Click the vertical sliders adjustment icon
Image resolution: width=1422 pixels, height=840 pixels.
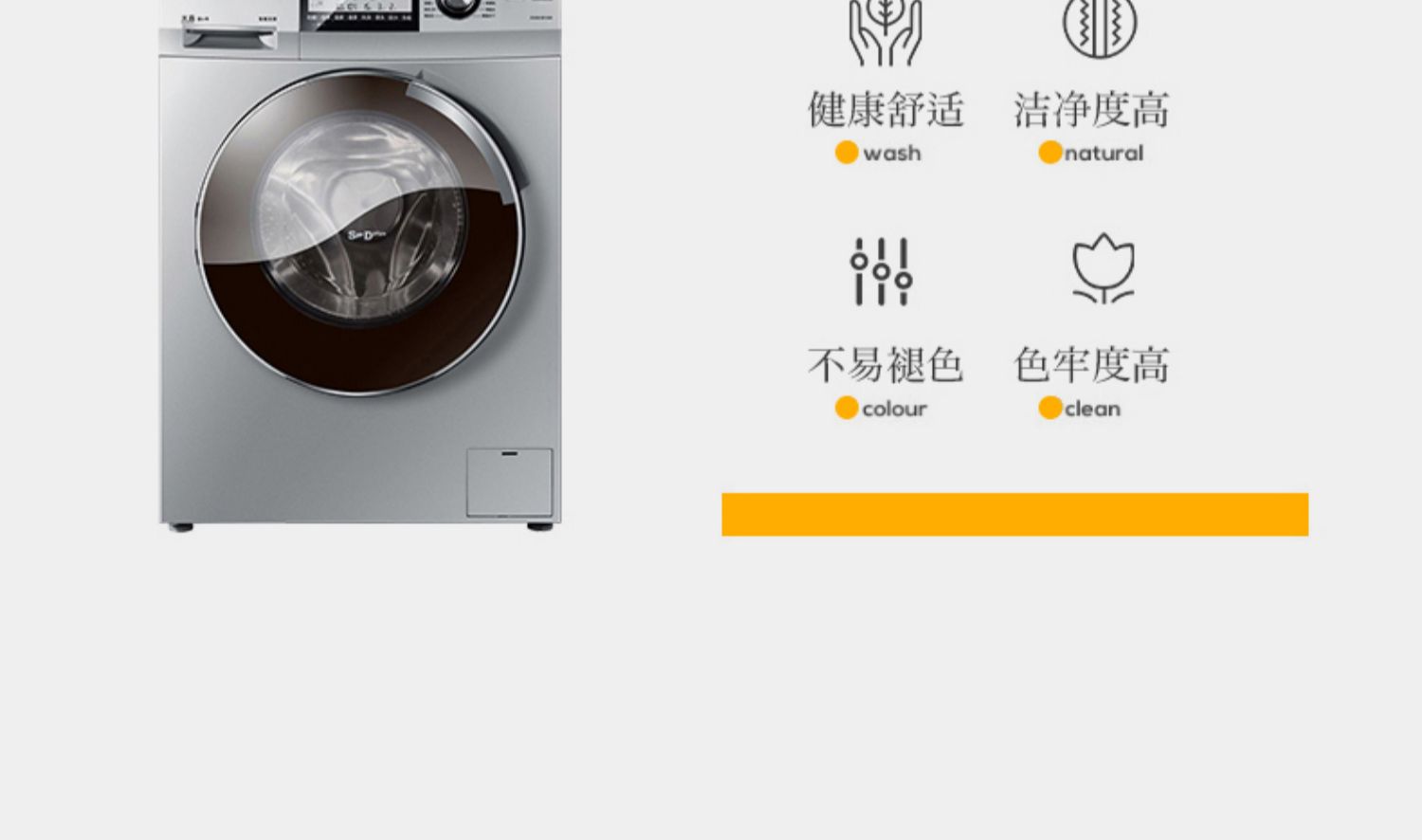pyautogui.click(x=882, y=272)
